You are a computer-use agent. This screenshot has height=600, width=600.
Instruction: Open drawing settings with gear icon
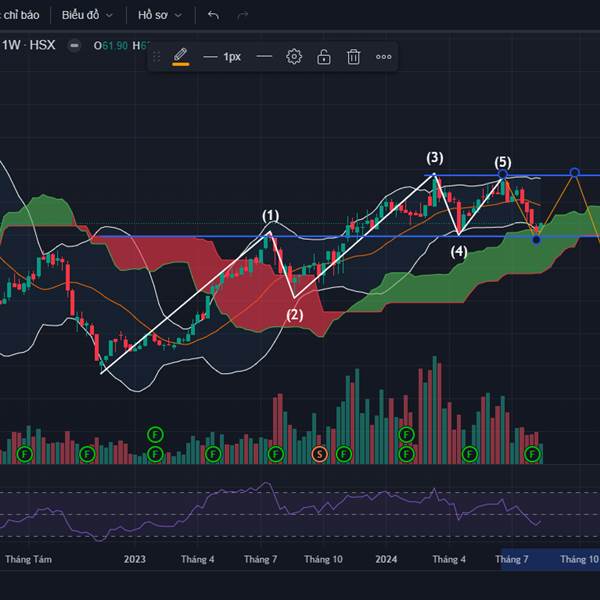(294, 57)
